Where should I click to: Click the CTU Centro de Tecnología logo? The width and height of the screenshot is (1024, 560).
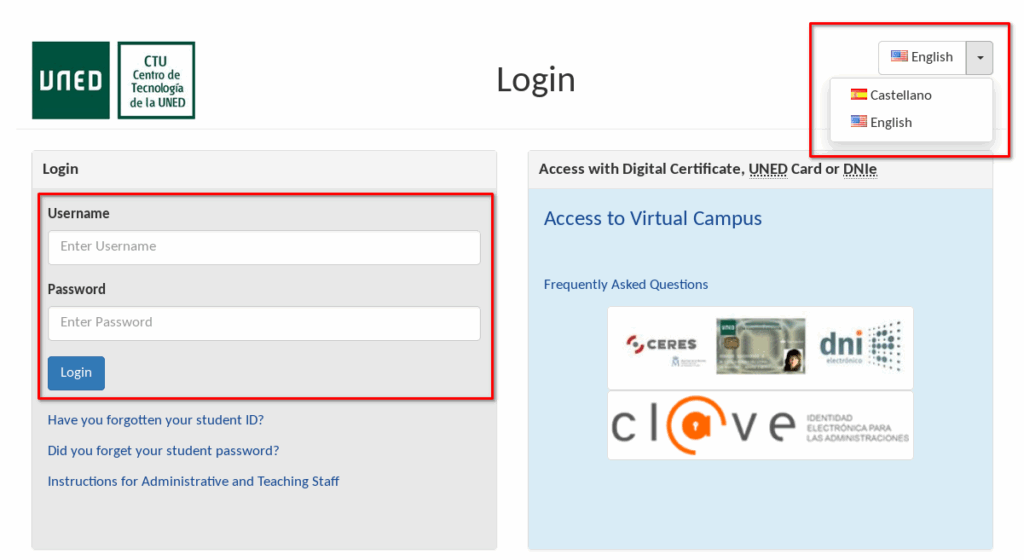pos(156,80)
